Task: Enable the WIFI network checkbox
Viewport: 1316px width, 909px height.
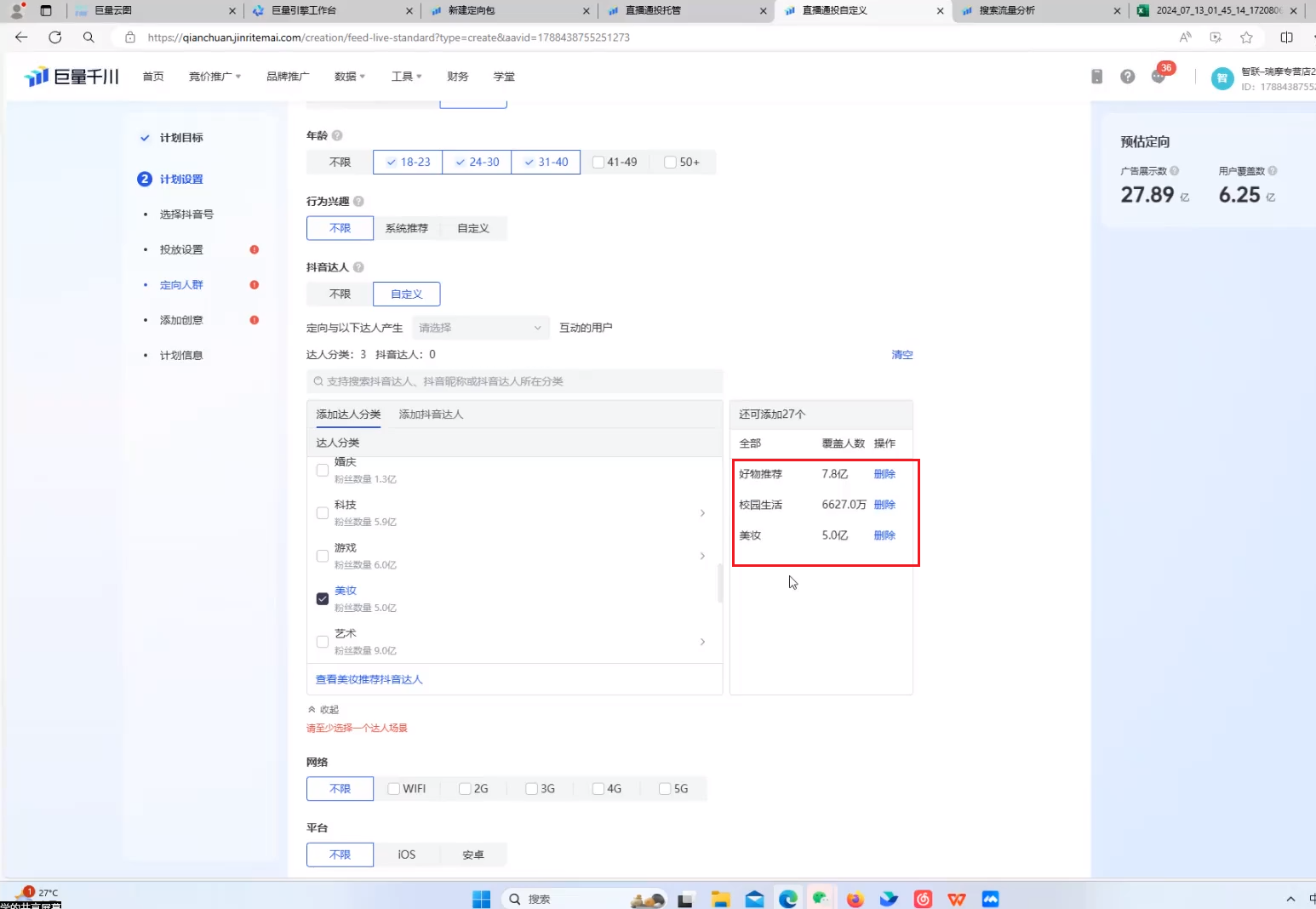Action: (394, 789)
